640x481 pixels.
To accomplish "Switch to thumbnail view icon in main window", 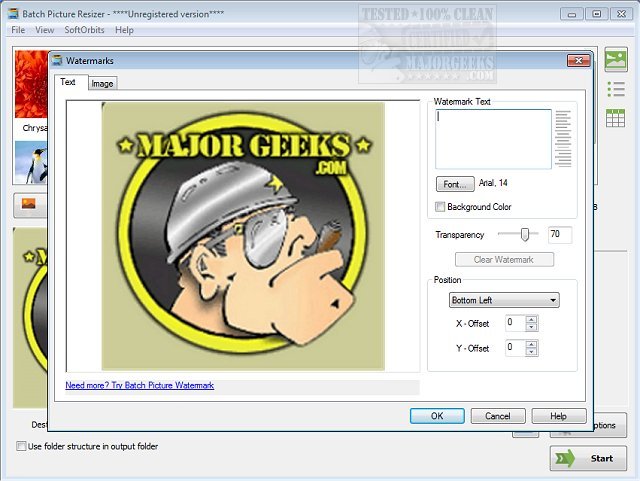I will pyautogui.click(x=616, y=60).
